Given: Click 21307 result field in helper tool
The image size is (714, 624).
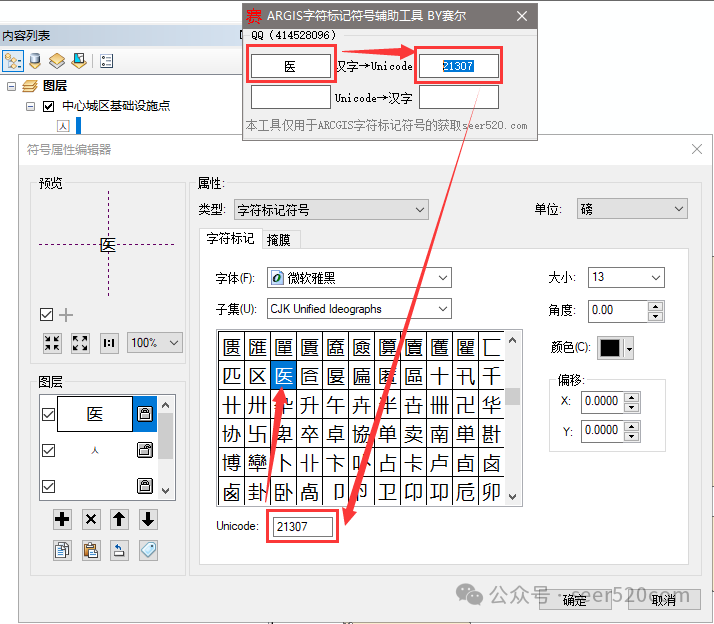Looking at the screenshot, I should [459, 66].
